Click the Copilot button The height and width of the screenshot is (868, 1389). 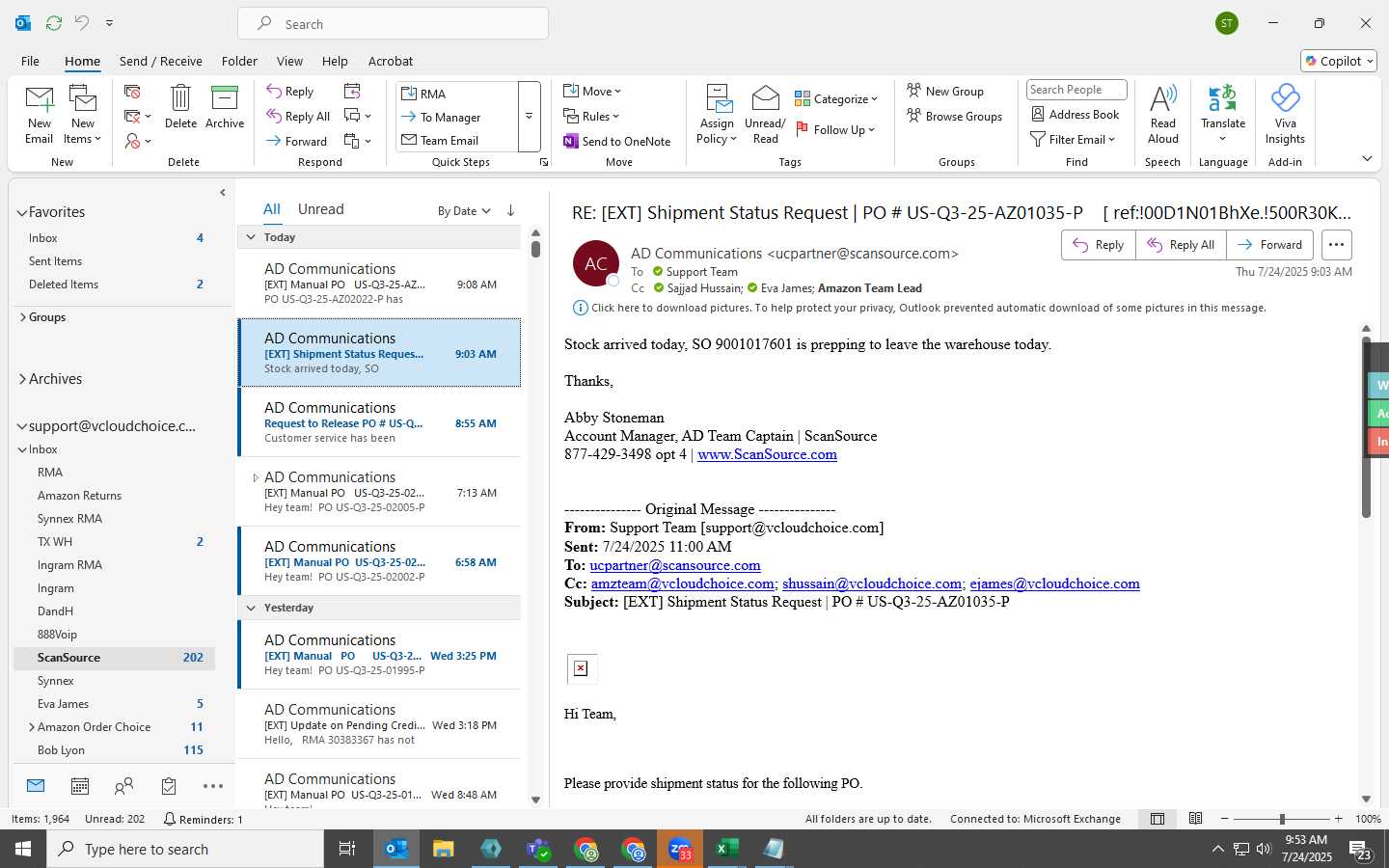pyautogui.click(x=1339, y=61)
